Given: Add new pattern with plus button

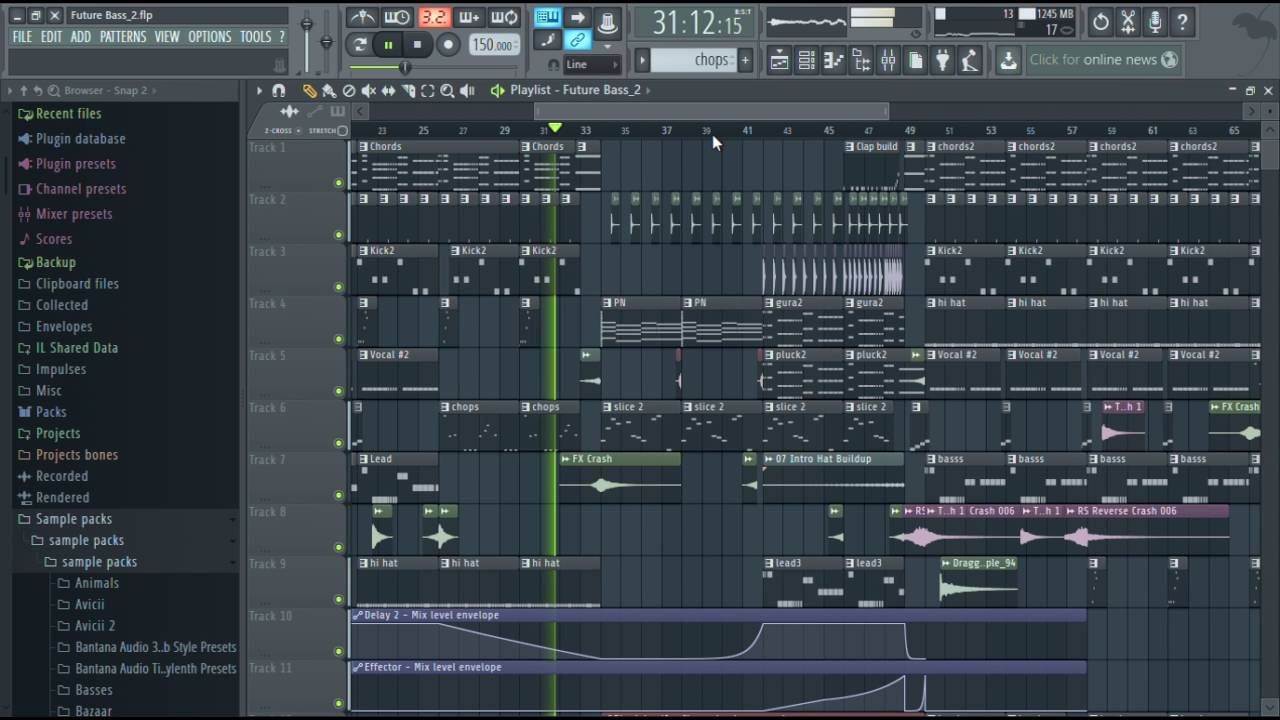Looking at the screenshot, I should pos(745,60).
